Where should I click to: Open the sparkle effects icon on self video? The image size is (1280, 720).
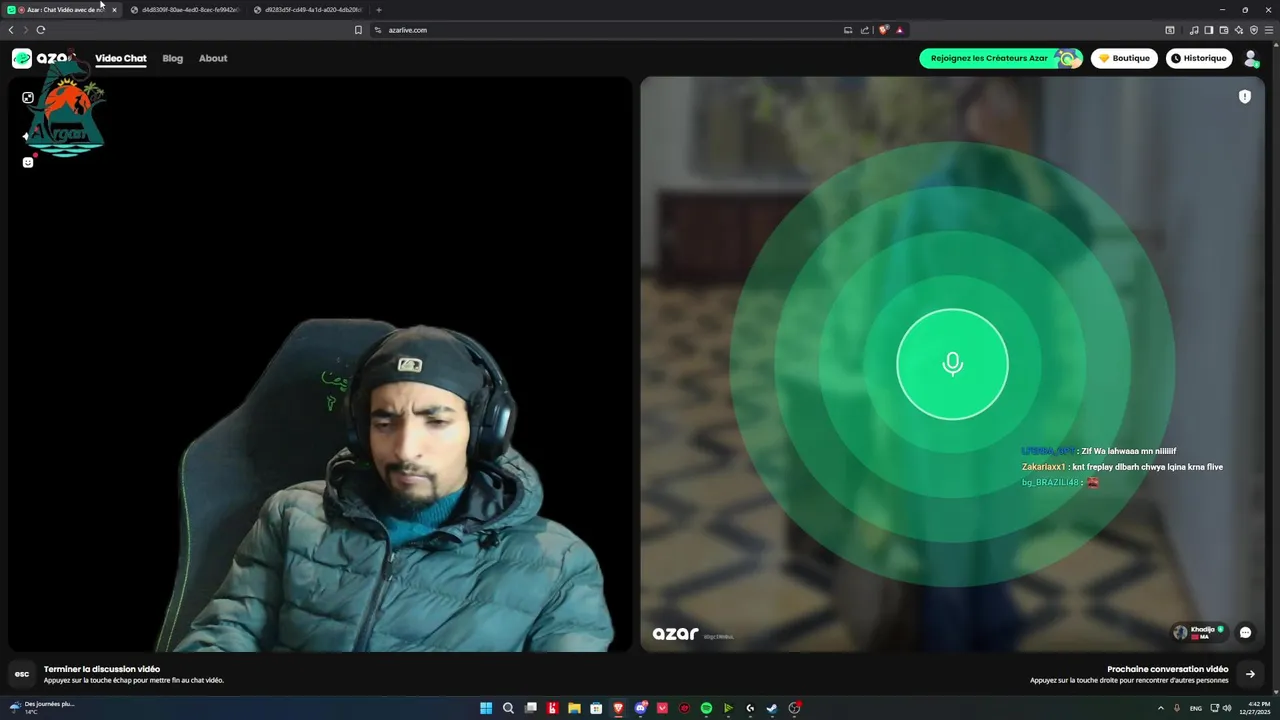point(27,136)
